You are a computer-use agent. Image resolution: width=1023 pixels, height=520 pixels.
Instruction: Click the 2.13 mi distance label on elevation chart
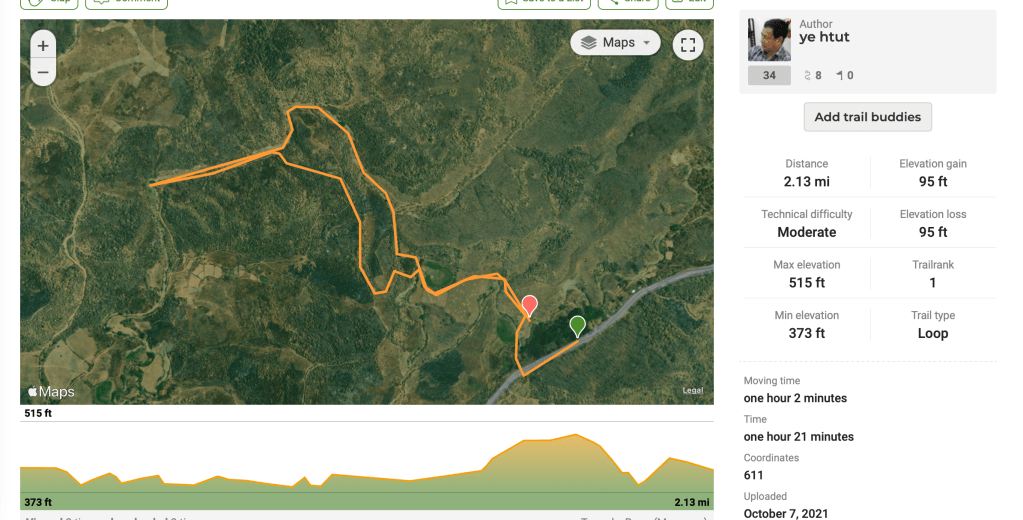[692, 502]
